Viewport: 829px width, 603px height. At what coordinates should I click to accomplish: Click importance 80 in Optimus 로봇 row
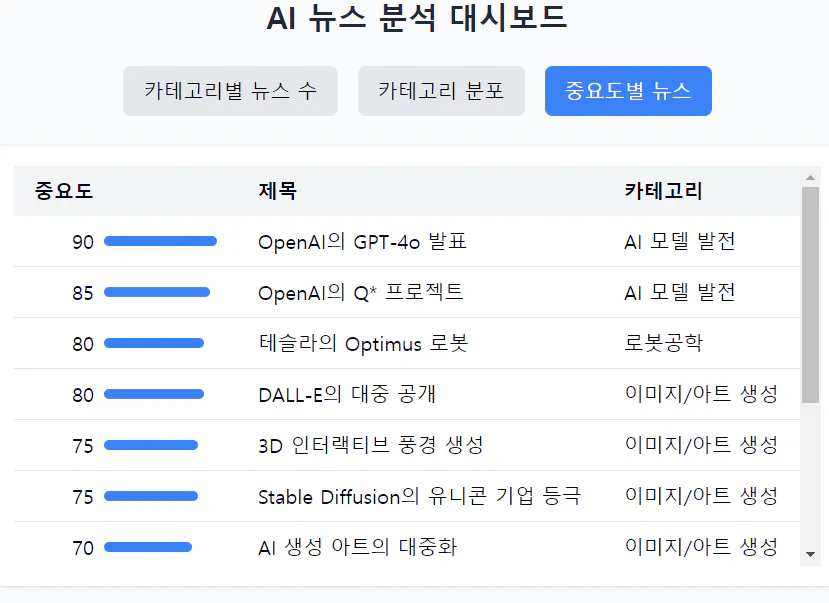[83, 344]
